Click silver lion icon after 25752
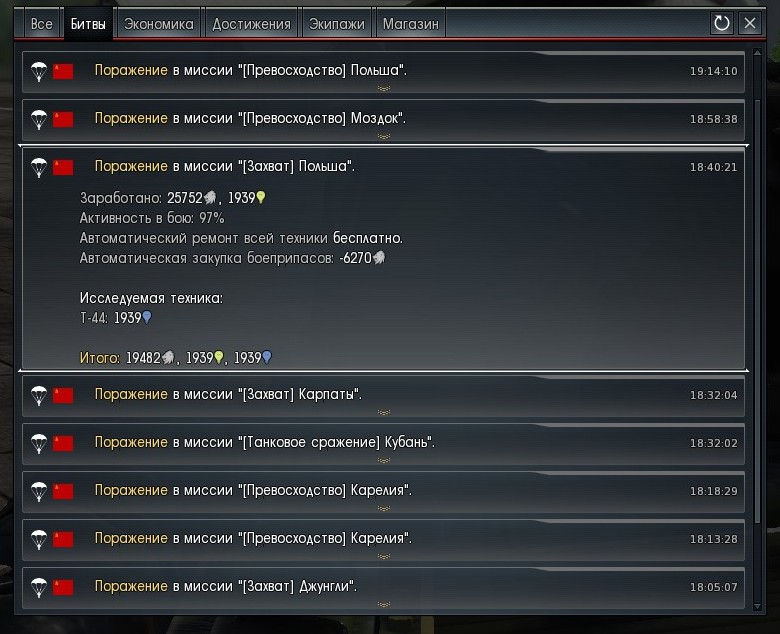This screenshot has width=780, height=634. (x=210, y=197)
